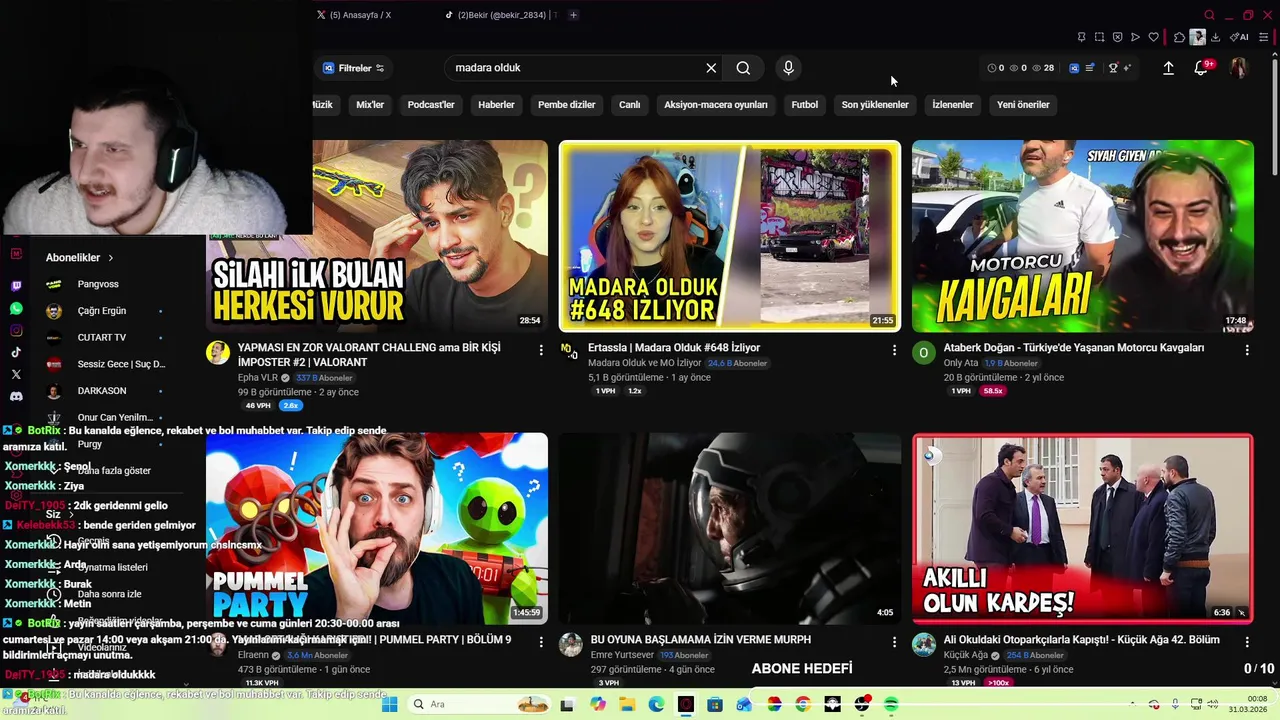Open Spotify from the taskbar
1280x720 pixels.
coord(891,704)
